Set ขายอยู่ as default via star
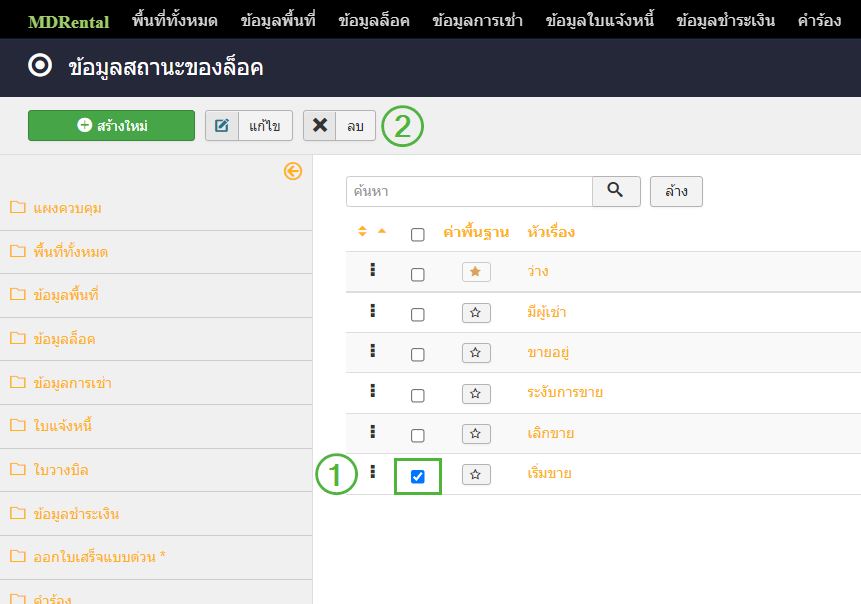The height and width of the screenshot is (604, 861). (476, 353)
